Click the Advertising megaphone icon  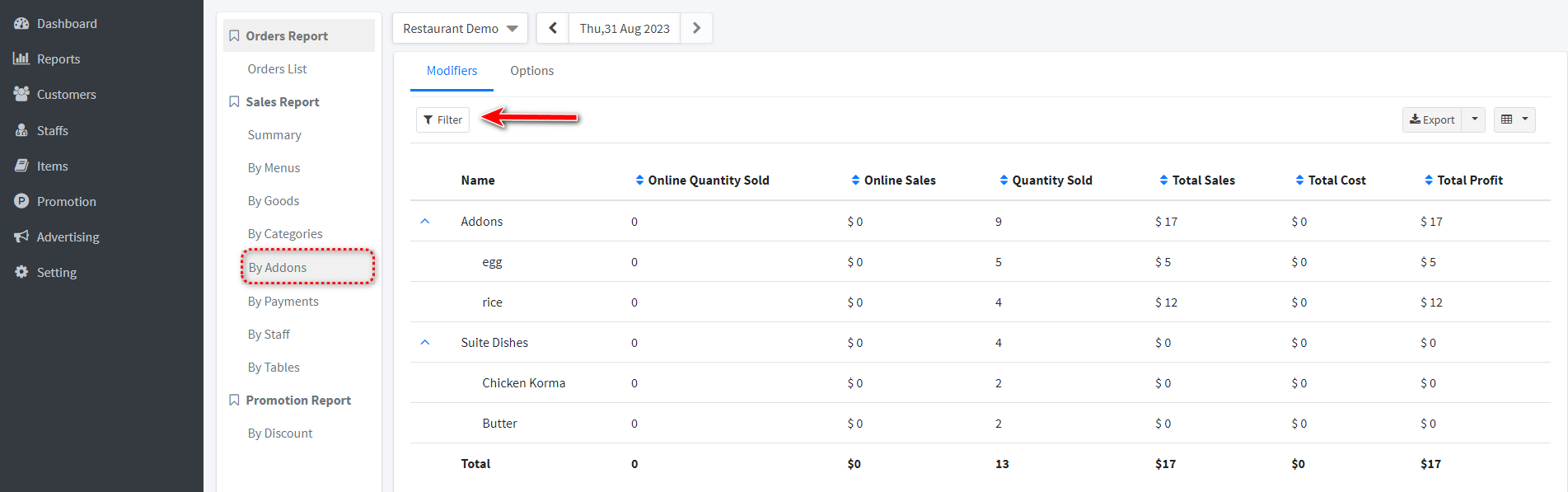(x=21, y=237)
